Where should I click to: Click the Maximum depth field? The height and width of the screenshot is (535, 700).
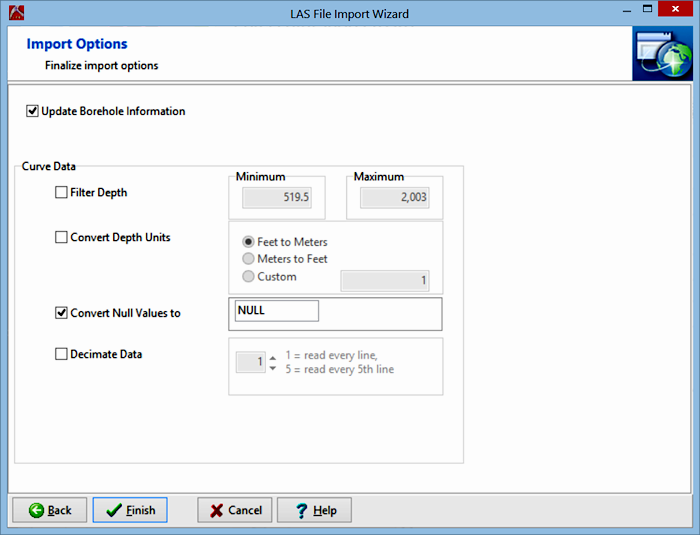click(394, 197)
